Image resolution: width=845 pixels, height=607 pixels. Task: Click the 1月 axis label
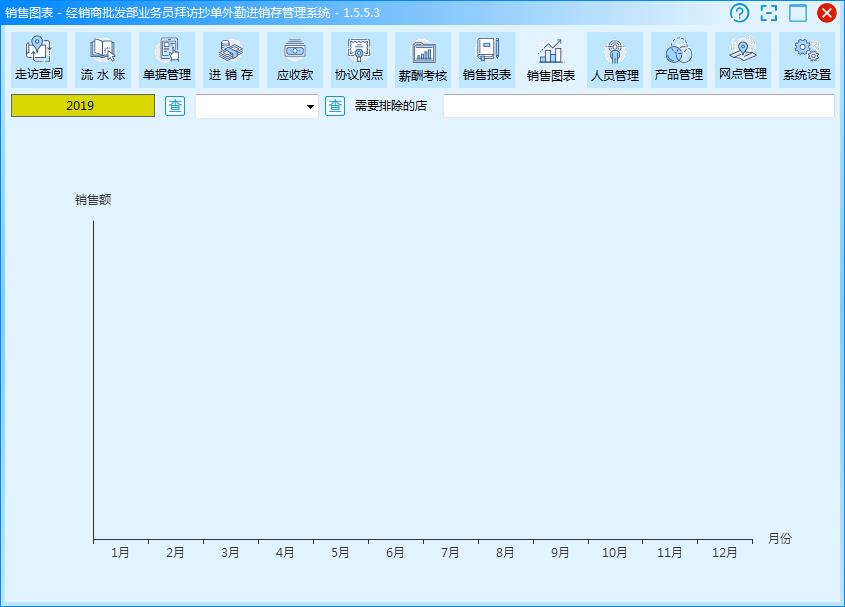tap(120, 553)
